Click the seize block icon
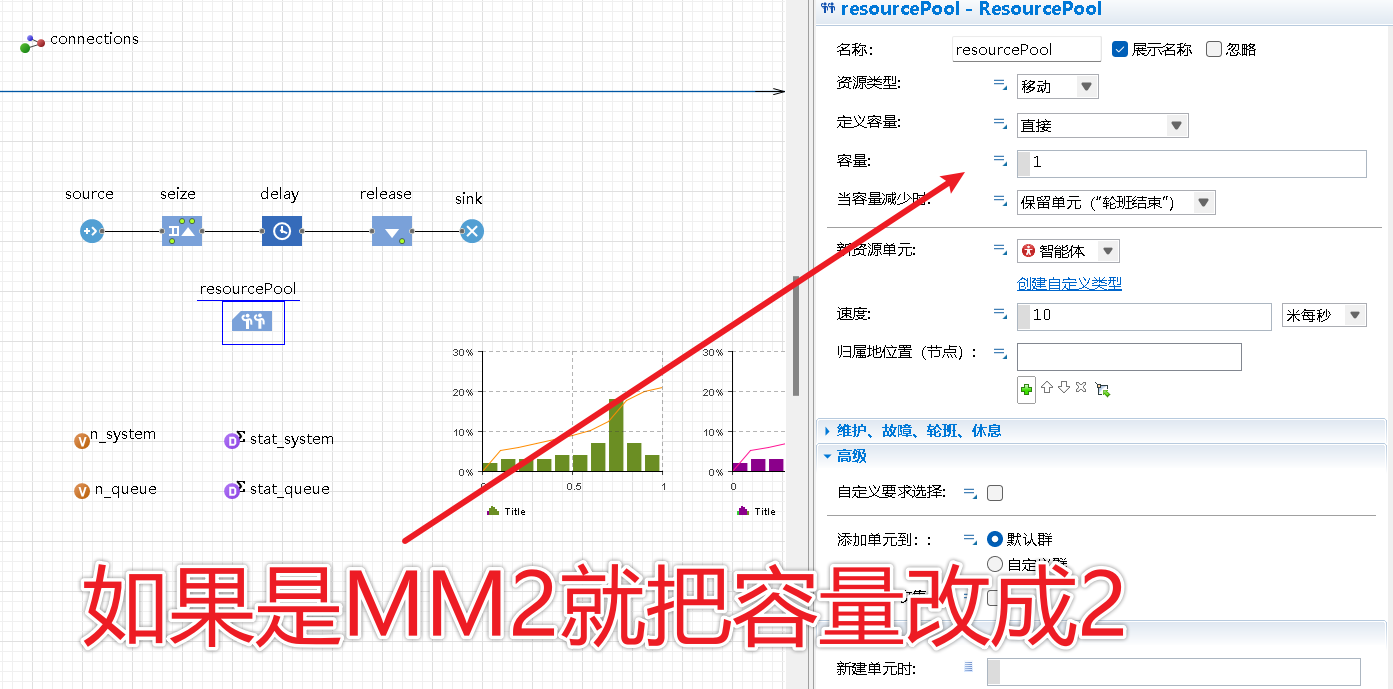 [181, 231]
